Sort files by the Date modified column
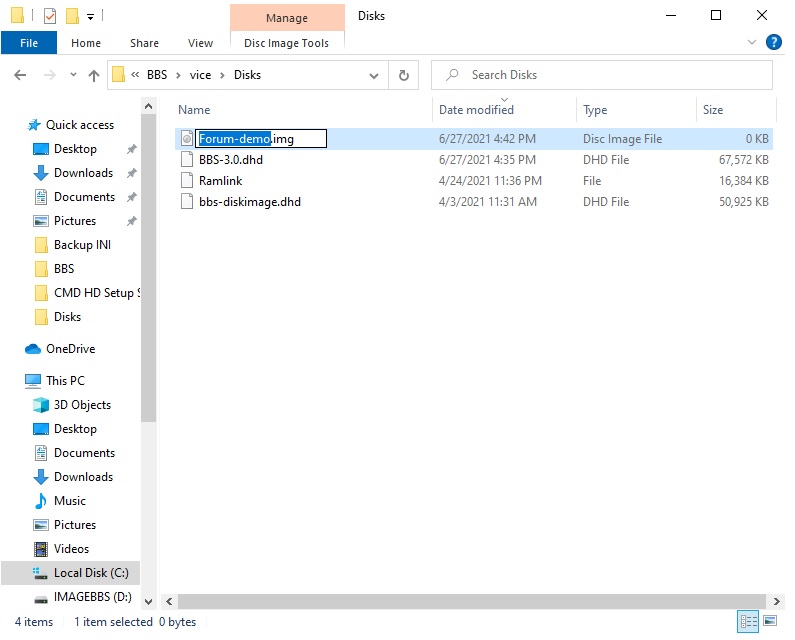The image size is (795, 640). click(x=476, y=110)
